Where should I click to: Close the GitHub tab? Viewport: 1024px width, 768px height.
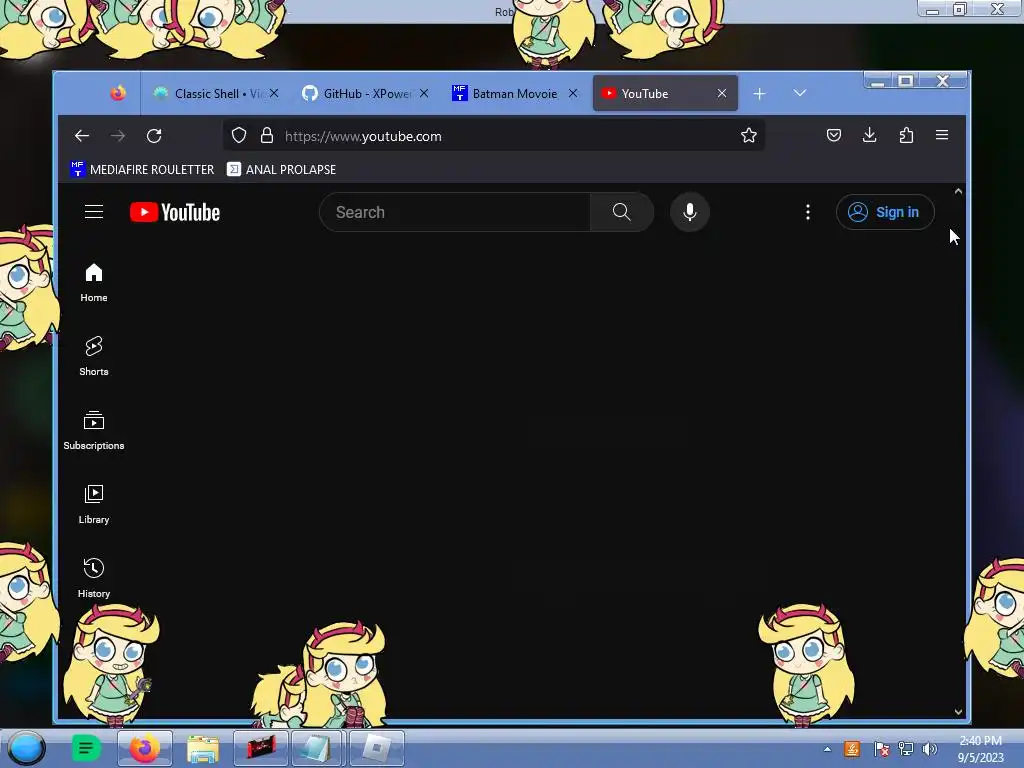pyautogui.click(x=424, y=93)
